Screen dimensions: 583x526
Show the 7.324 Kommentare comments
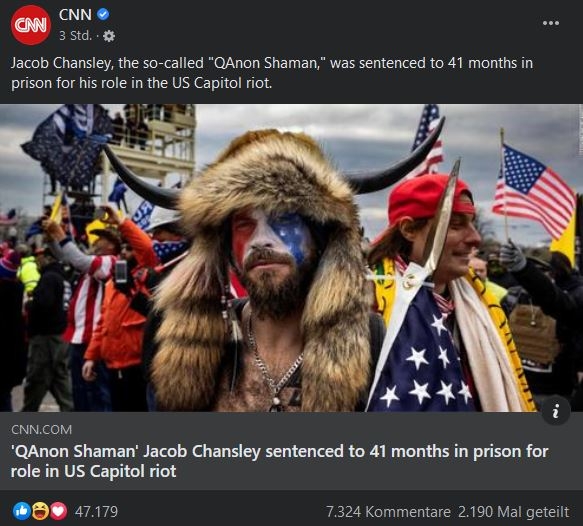[388, 512]
